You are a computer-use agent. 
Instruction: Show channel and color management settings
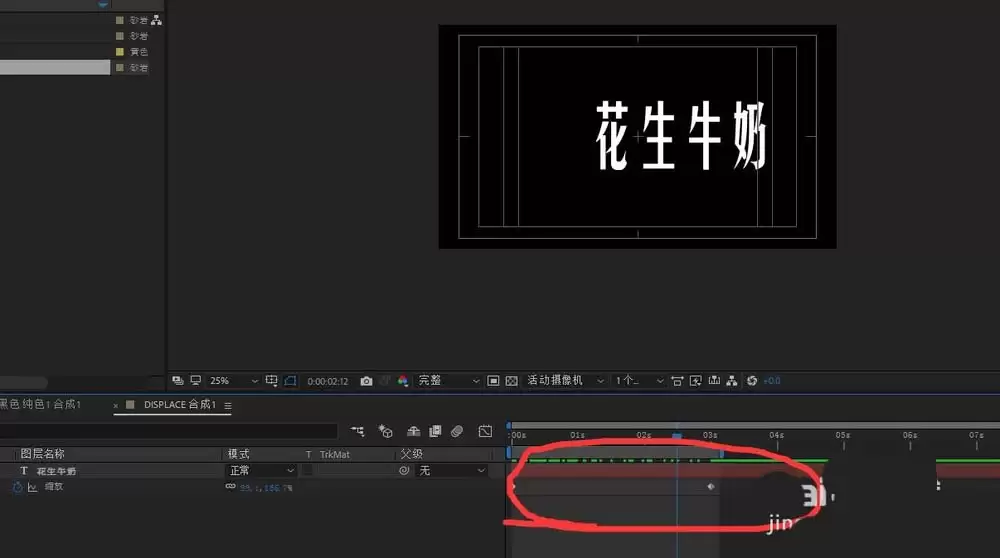tap(402, 381)
